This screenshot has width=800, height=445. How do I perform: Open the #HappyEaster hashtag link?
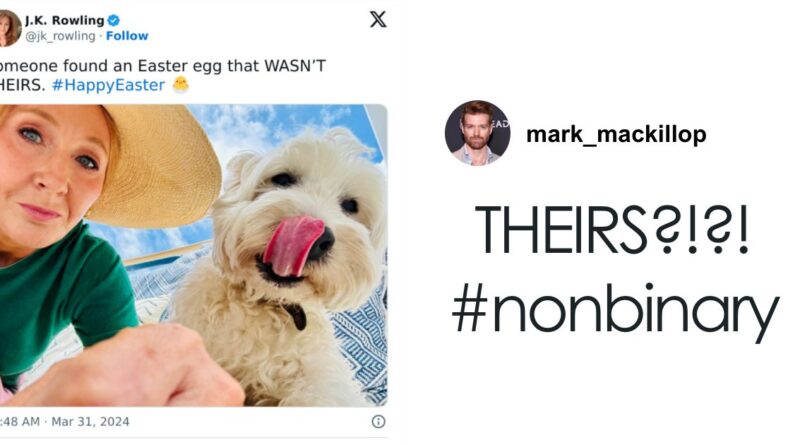109,85
